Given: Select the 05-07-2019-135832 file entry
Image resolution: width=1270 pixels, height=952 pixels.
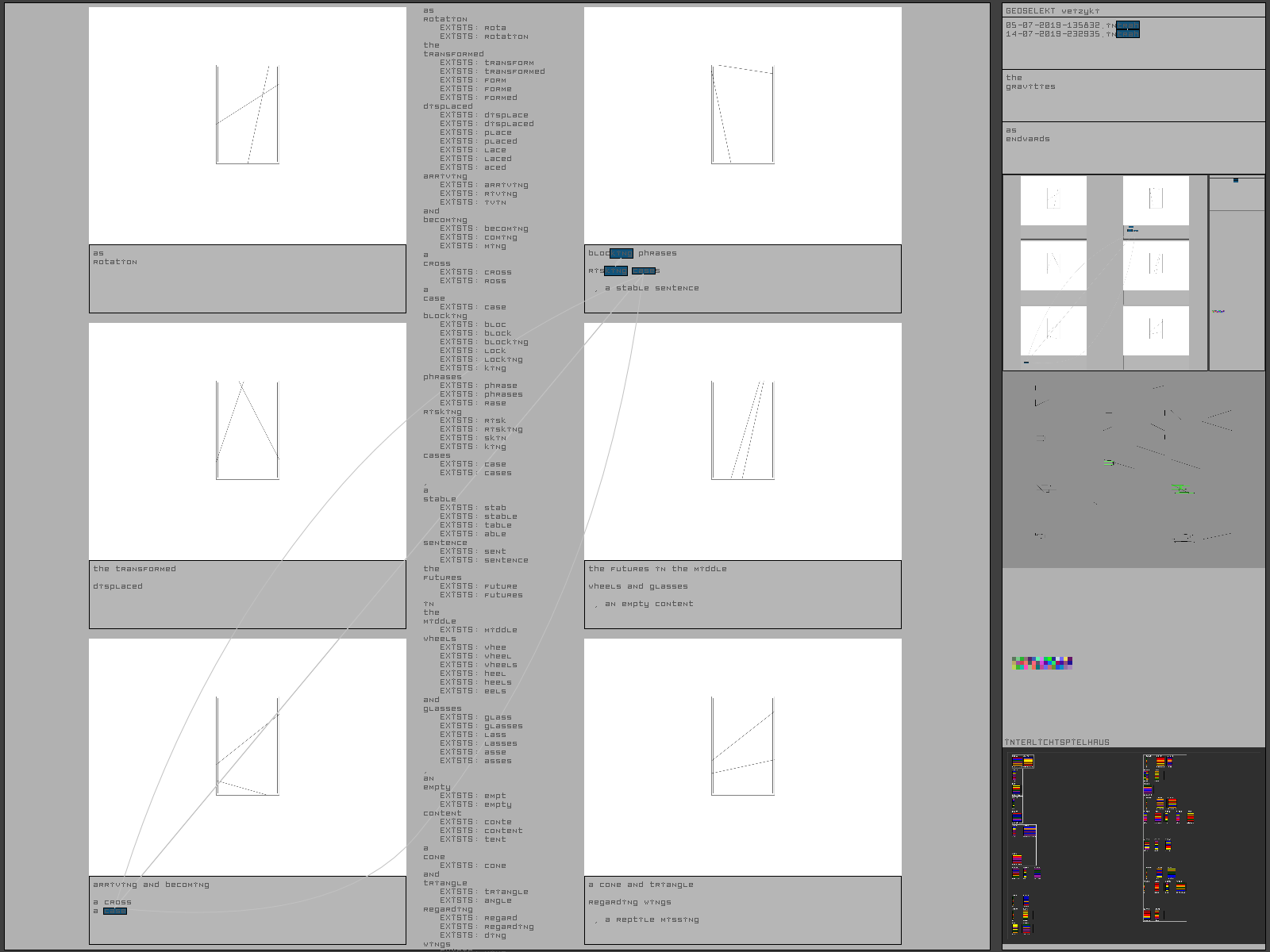Looking at the screenshot, I should (x=1056, y=25).
